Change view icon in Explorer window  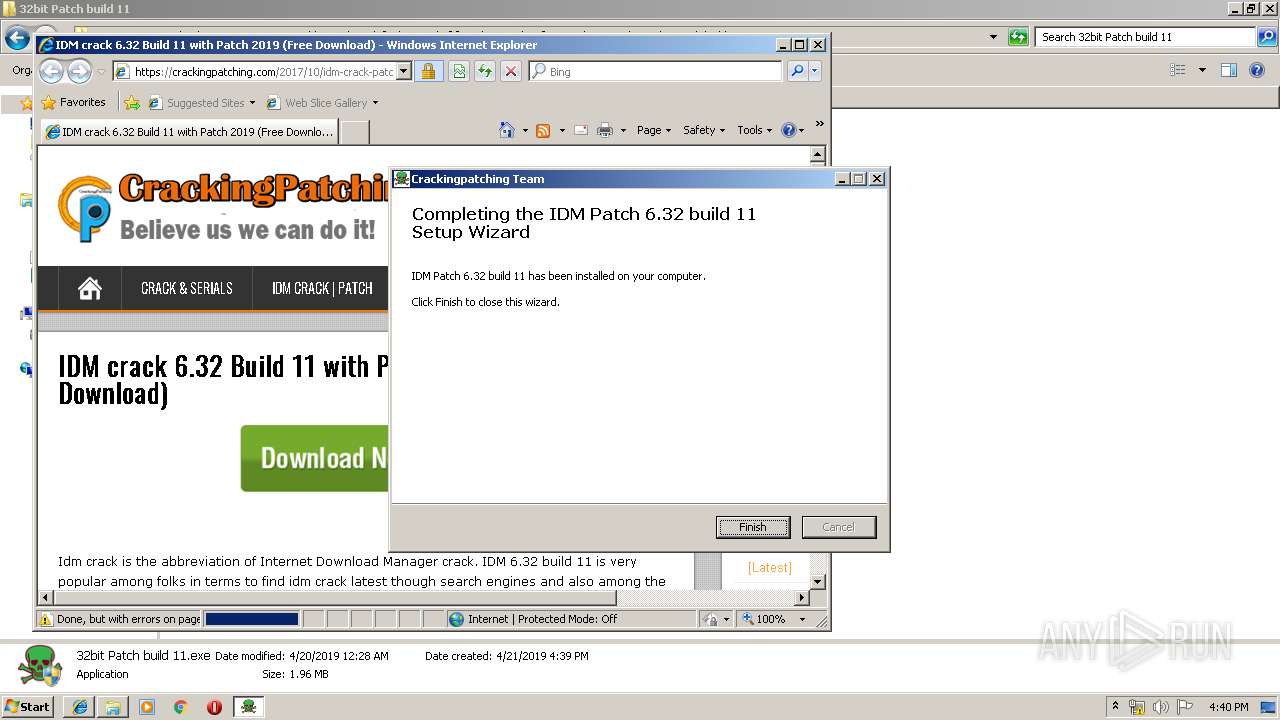pos(1178,70)
